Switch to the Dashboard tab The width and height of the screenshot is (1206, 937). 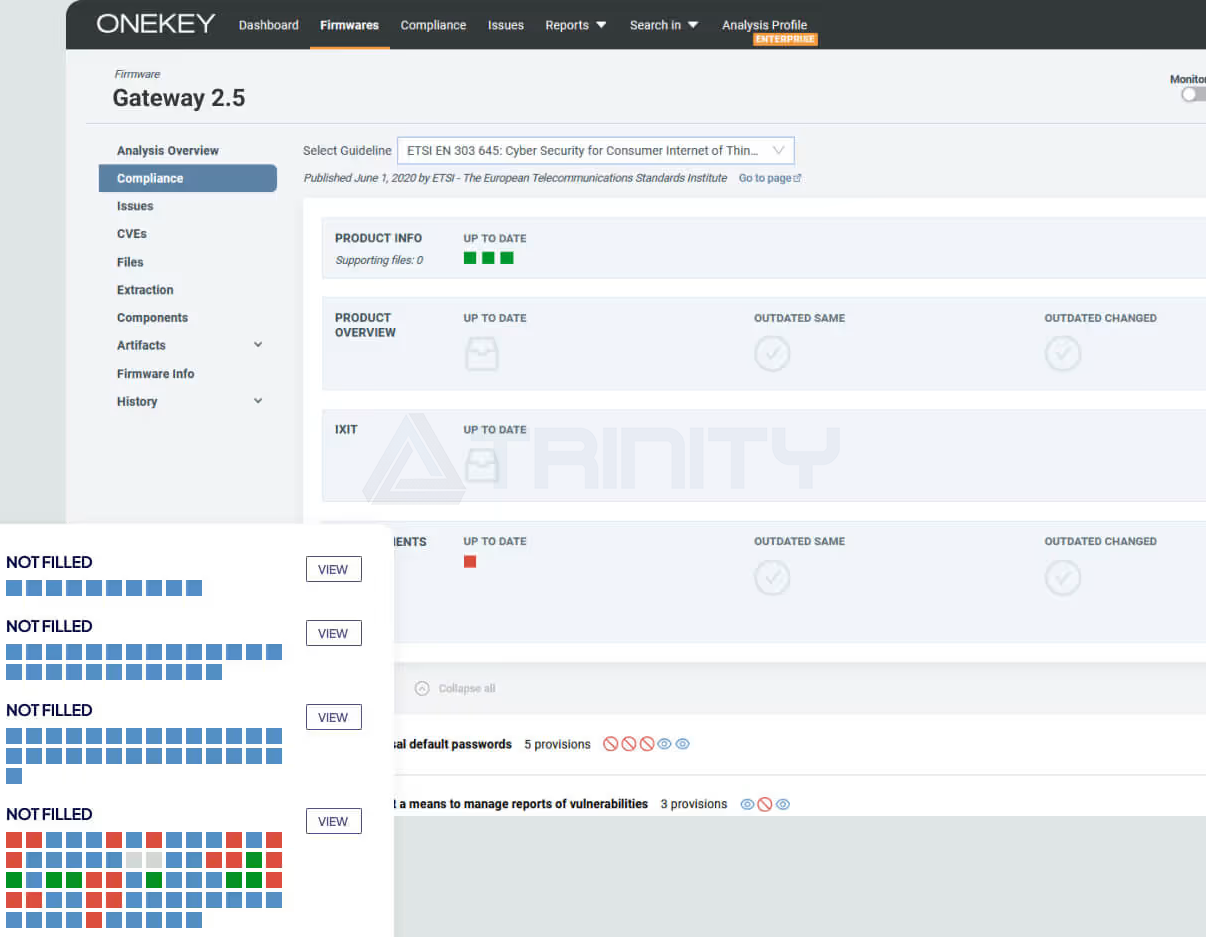tap(268, 25)
